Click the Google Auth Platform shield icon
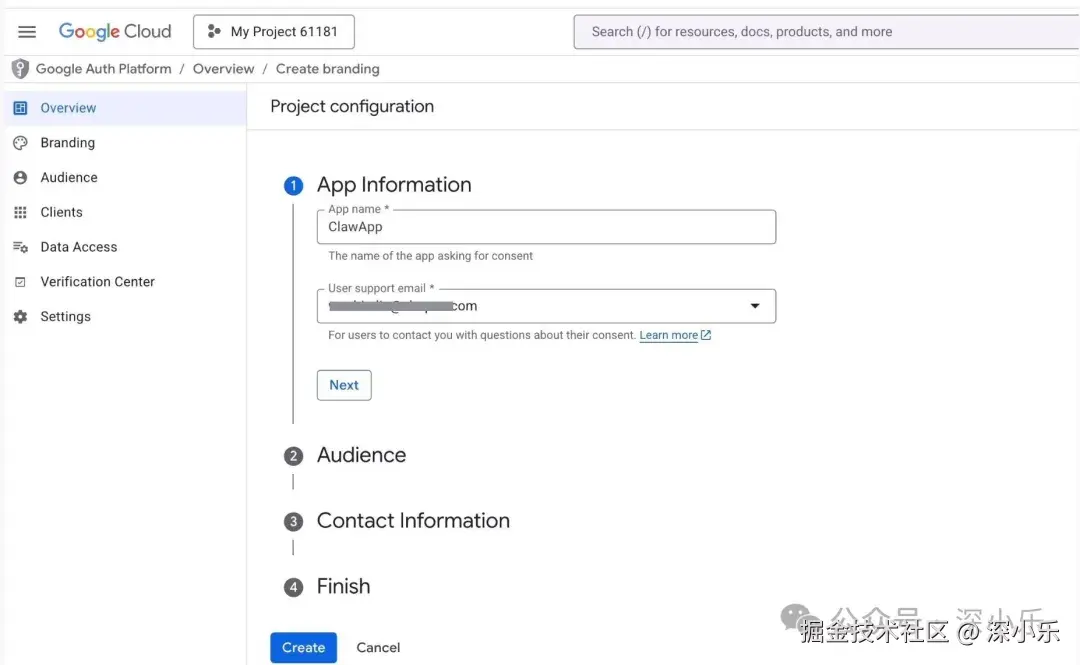1080x665 pixels. pos(20,69)
